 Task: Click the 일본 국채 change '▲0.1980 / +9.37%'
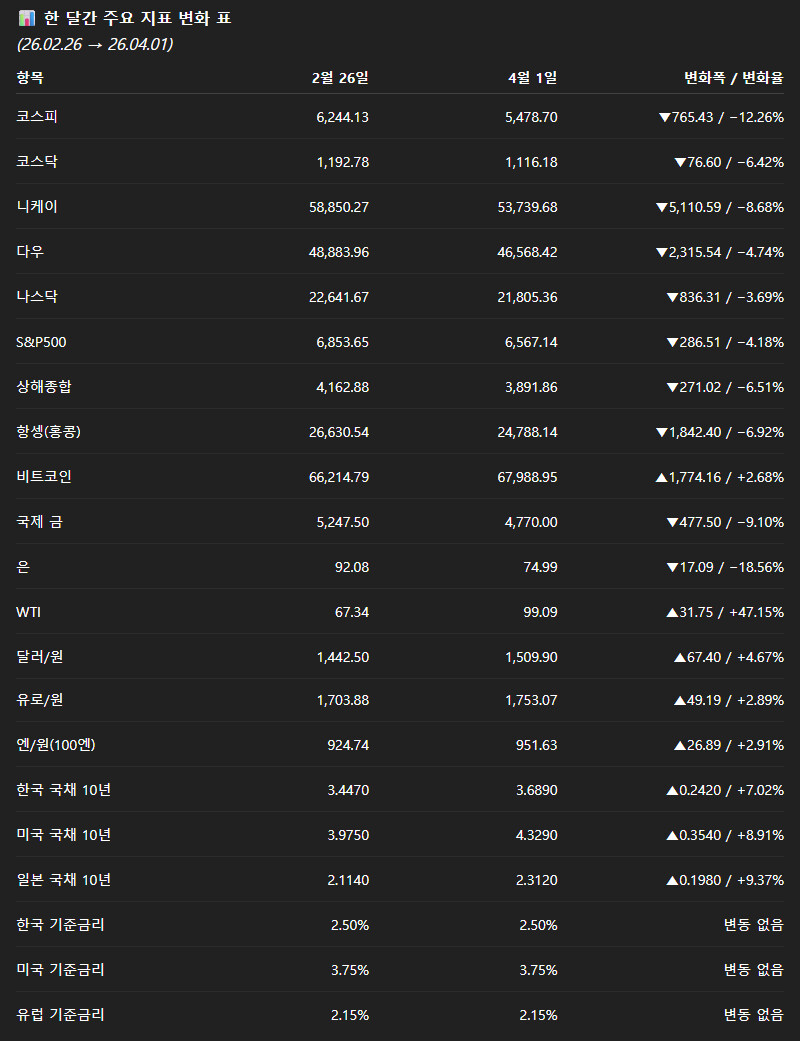pyautogui.click(x=725, y=880)
